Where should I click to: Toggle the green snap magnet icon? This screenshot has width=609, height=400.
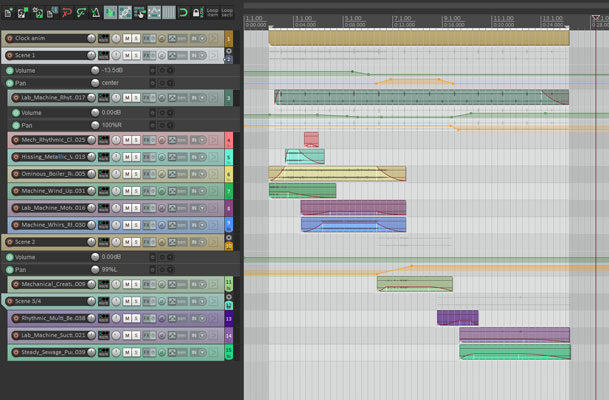point(183,13)
